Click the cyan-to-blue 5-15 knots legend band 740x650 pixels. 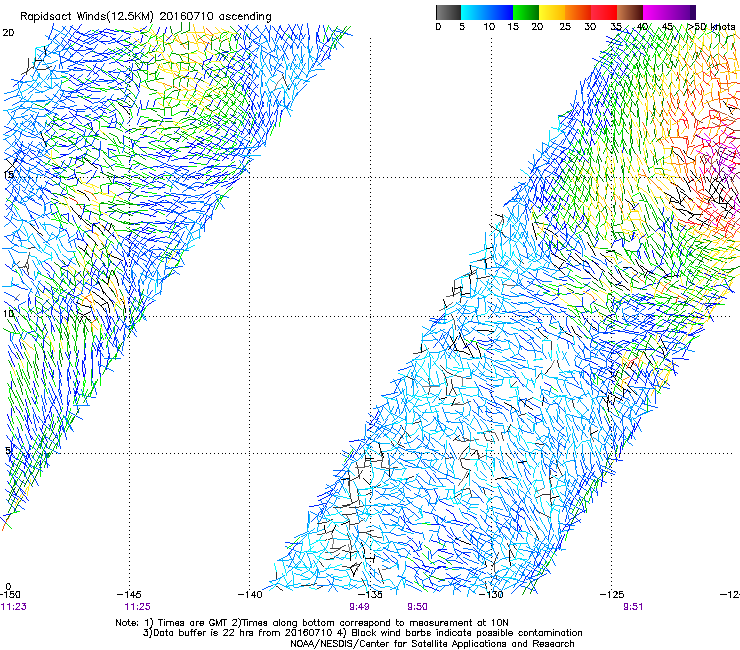click(487, 12)
